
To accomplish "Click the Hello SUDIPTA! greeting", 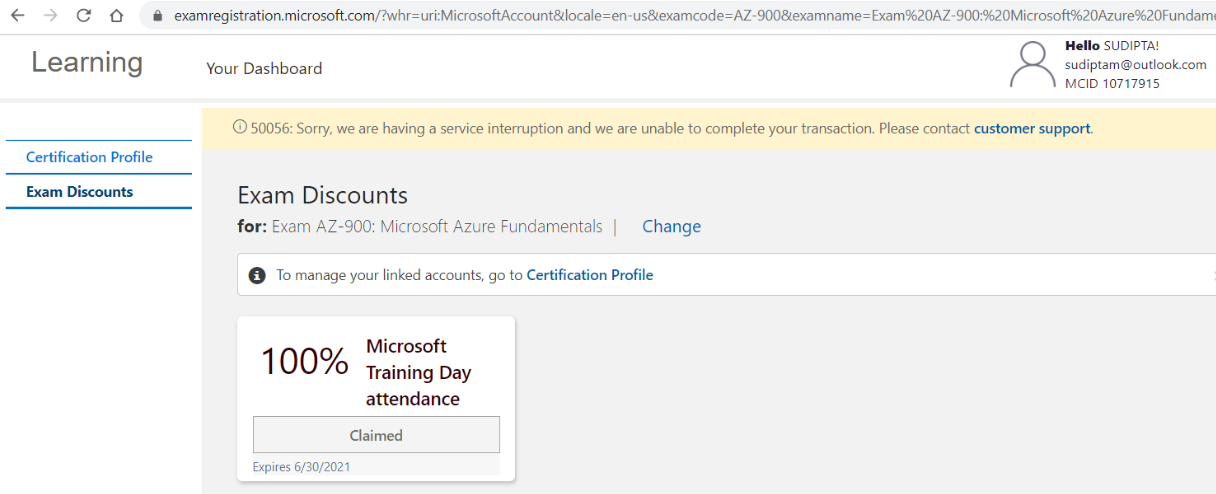I will coord(1112,46).
